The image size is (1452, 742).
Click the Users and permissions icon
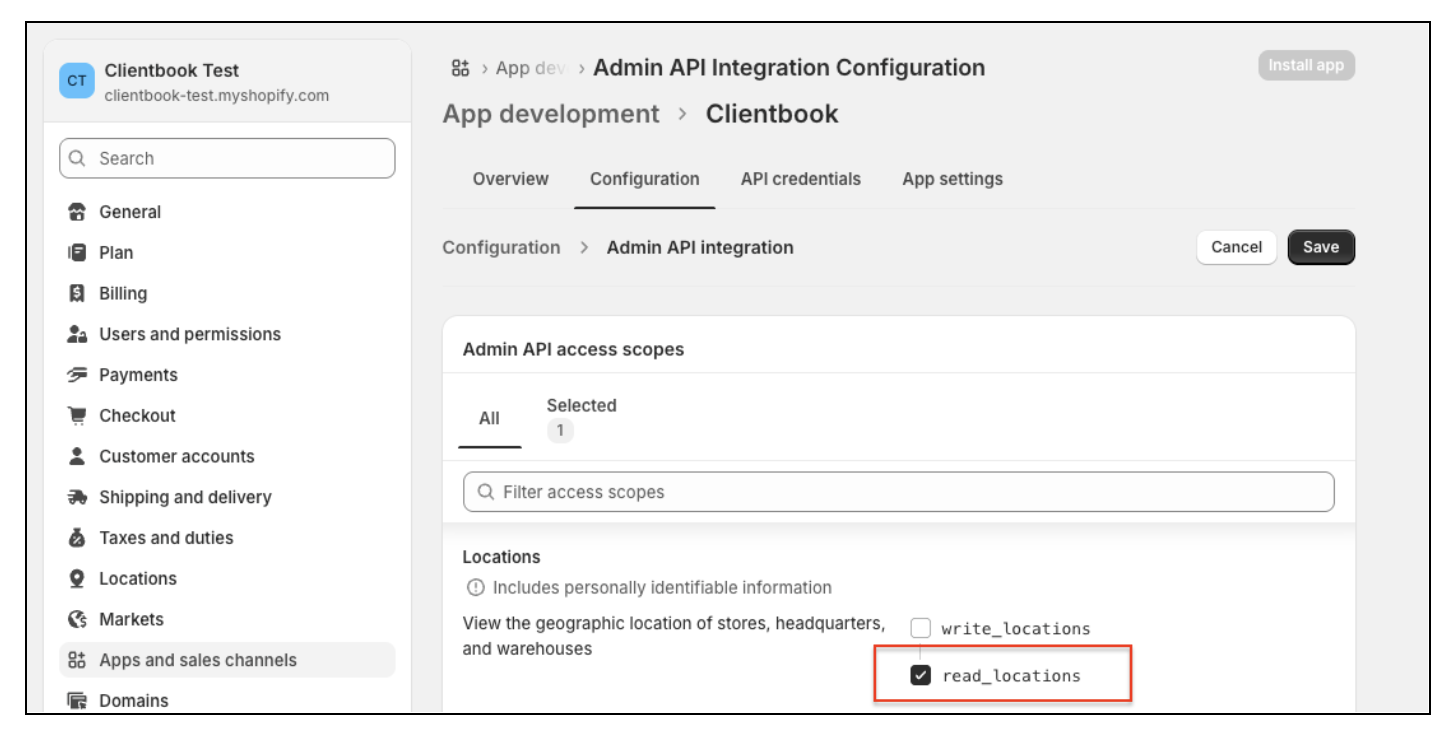[77, 335]
